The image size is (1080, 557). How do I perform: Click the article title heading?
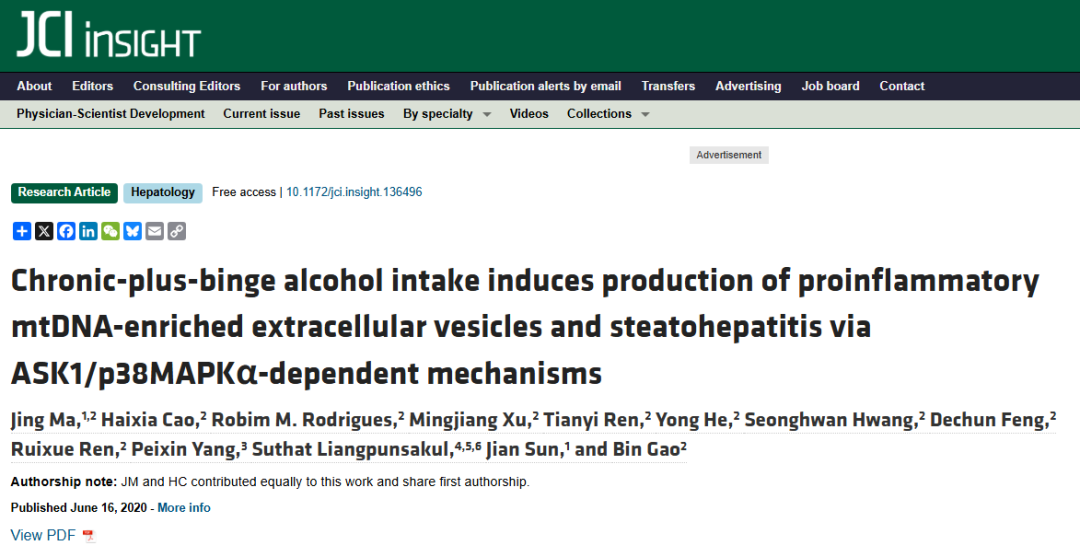click(x=525, y=326)
